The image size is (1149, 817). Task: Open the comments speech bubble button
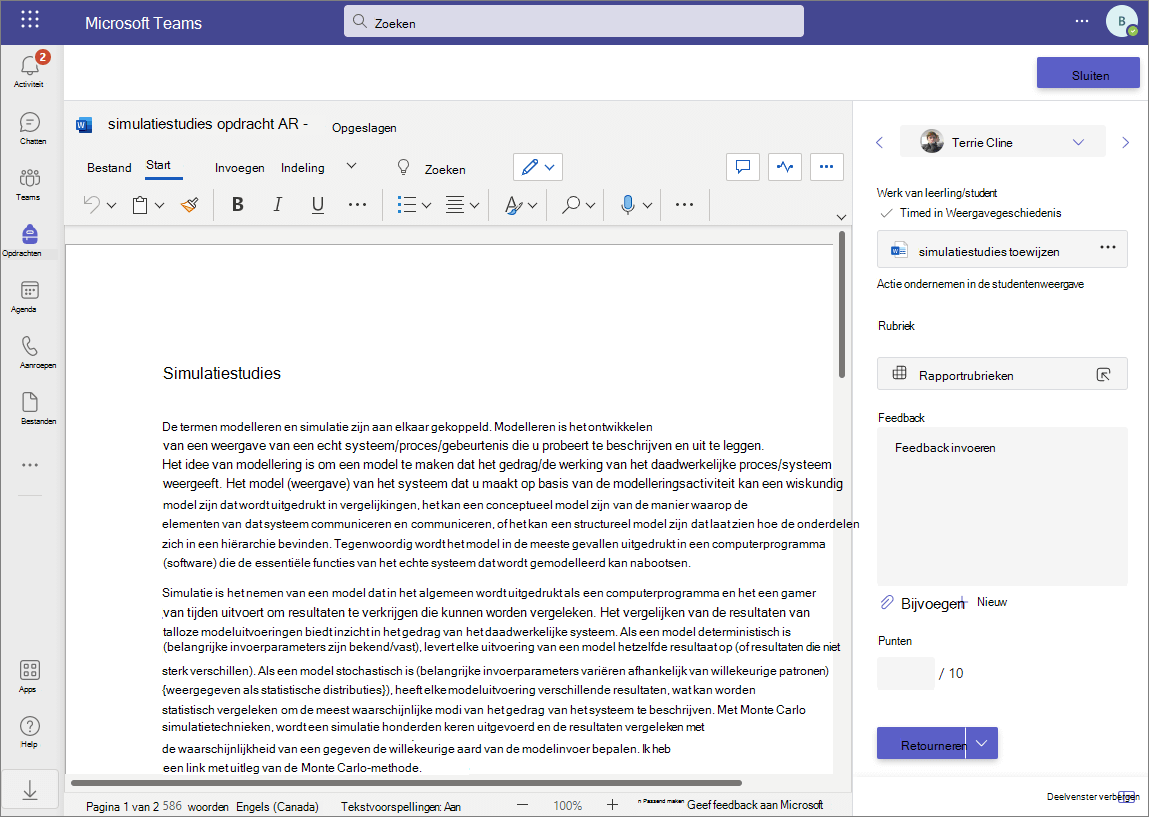(743, 166)
